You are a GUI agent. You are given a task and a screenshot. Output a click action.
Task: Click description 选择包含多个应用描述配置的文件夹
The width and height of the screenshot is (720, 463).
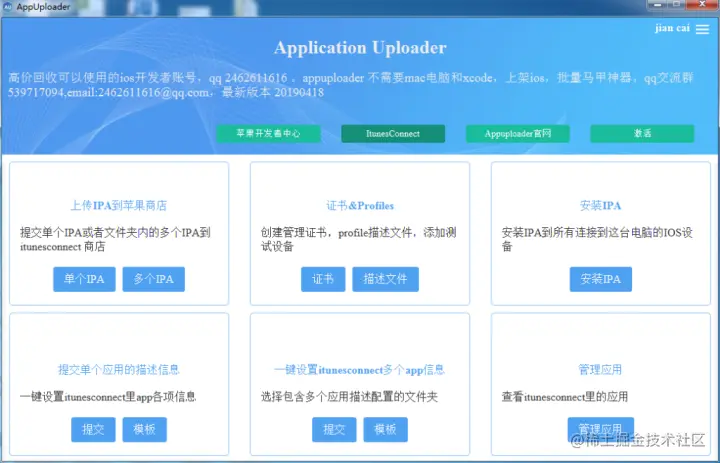click(349, 397)
